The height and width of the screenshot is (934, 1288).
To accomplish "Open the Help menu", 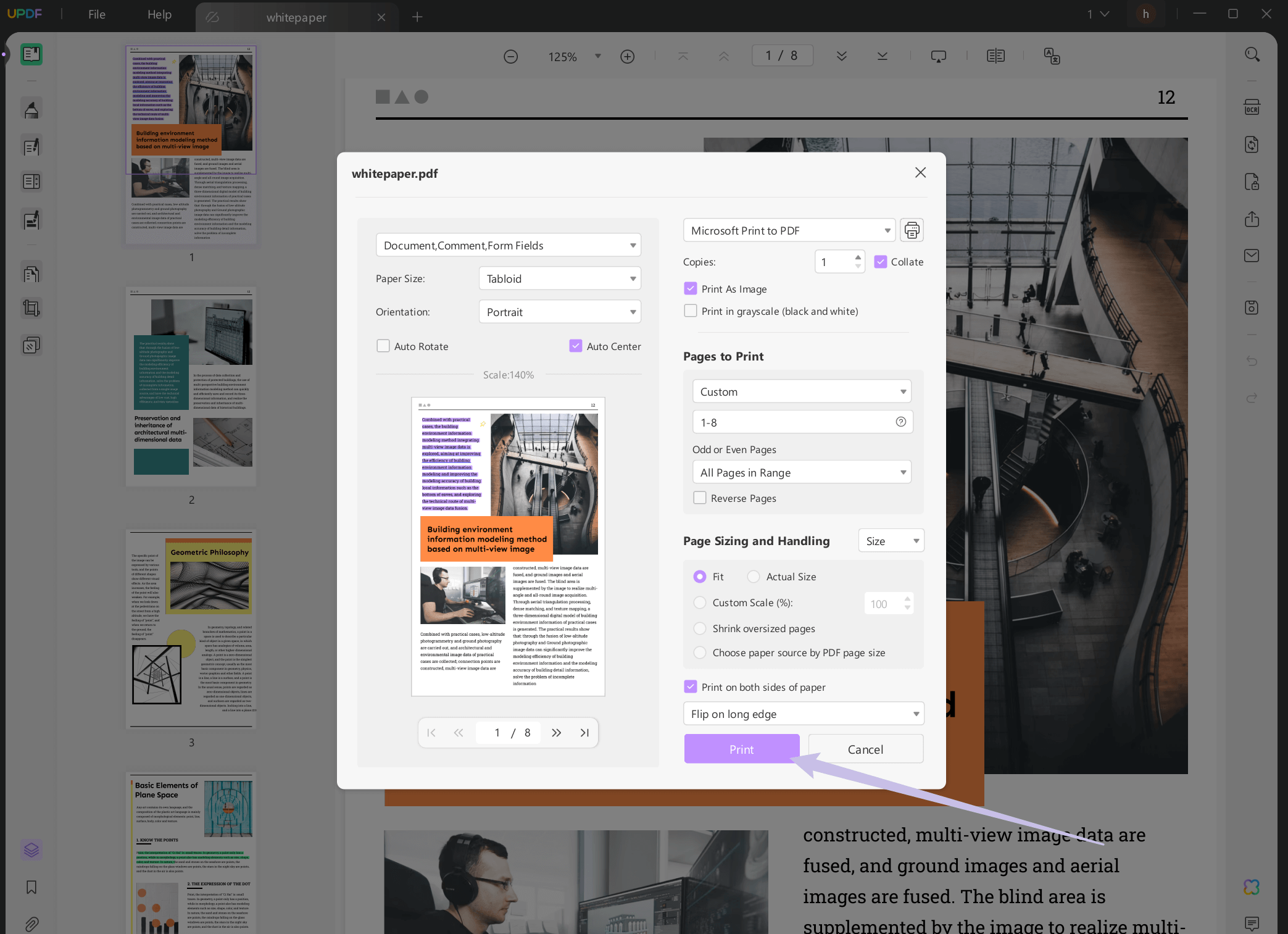I will click(x=159, y=15).
